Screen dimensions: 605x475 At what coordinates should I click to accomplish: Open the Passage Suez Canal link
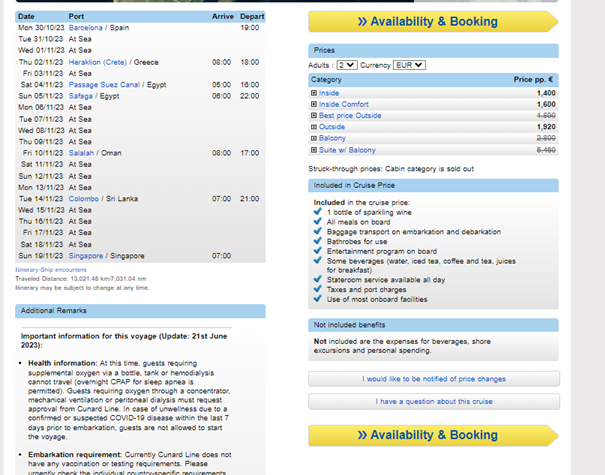click(x=104, y=85)
